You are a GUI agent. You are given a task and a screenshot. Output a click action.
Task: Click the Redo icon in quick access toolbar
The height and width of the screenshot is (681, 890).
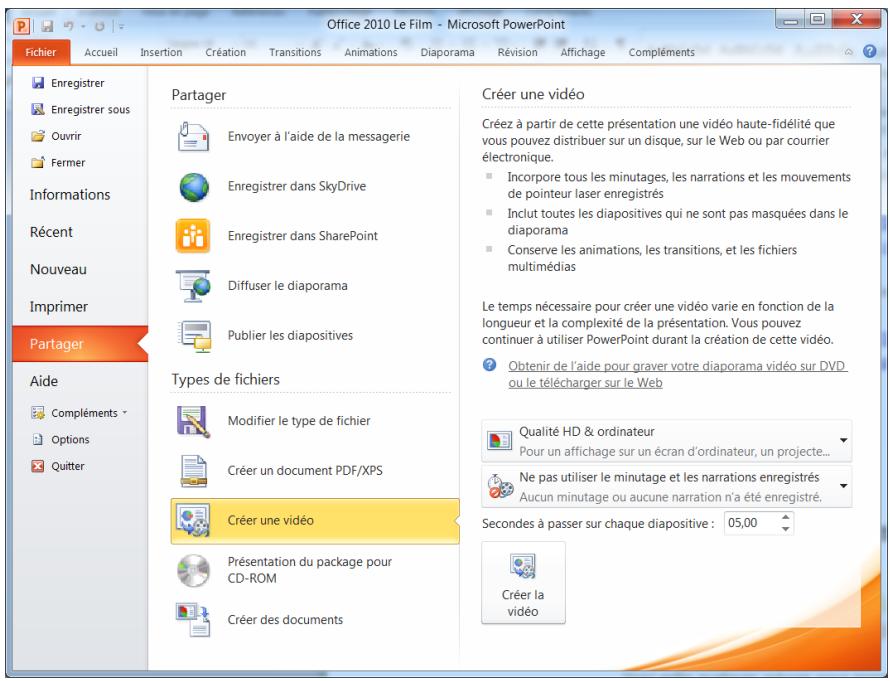[x=99, y=26]
